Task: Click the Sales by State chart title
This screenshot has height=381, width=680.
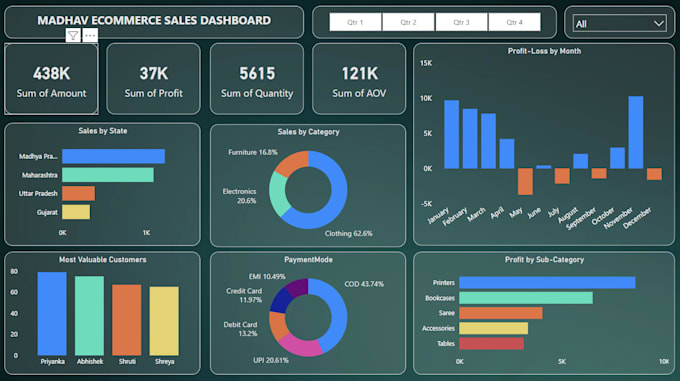Action: (103, 131)
